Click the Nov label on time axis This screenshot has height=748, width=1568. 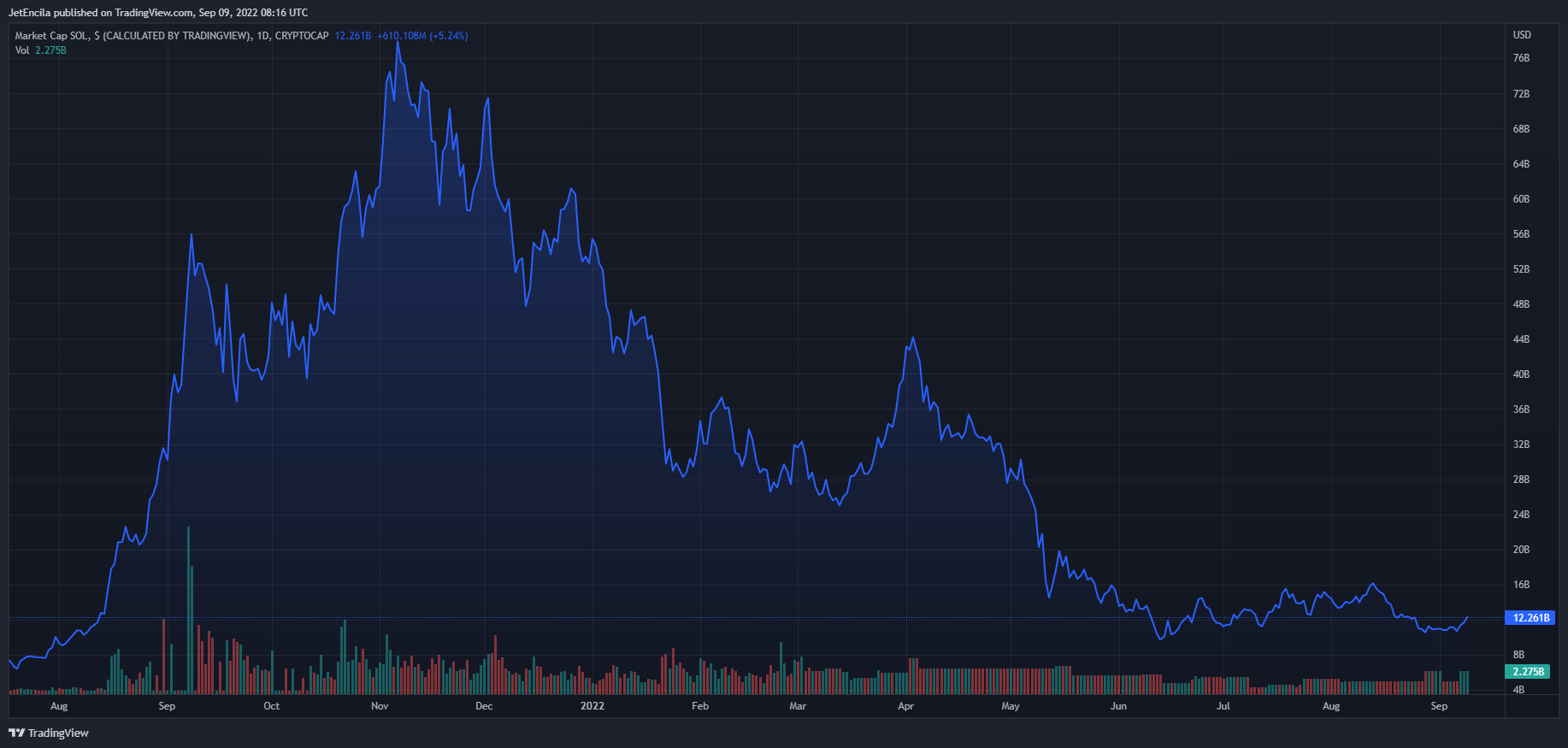pyautogui.click(x=380, y=706)
